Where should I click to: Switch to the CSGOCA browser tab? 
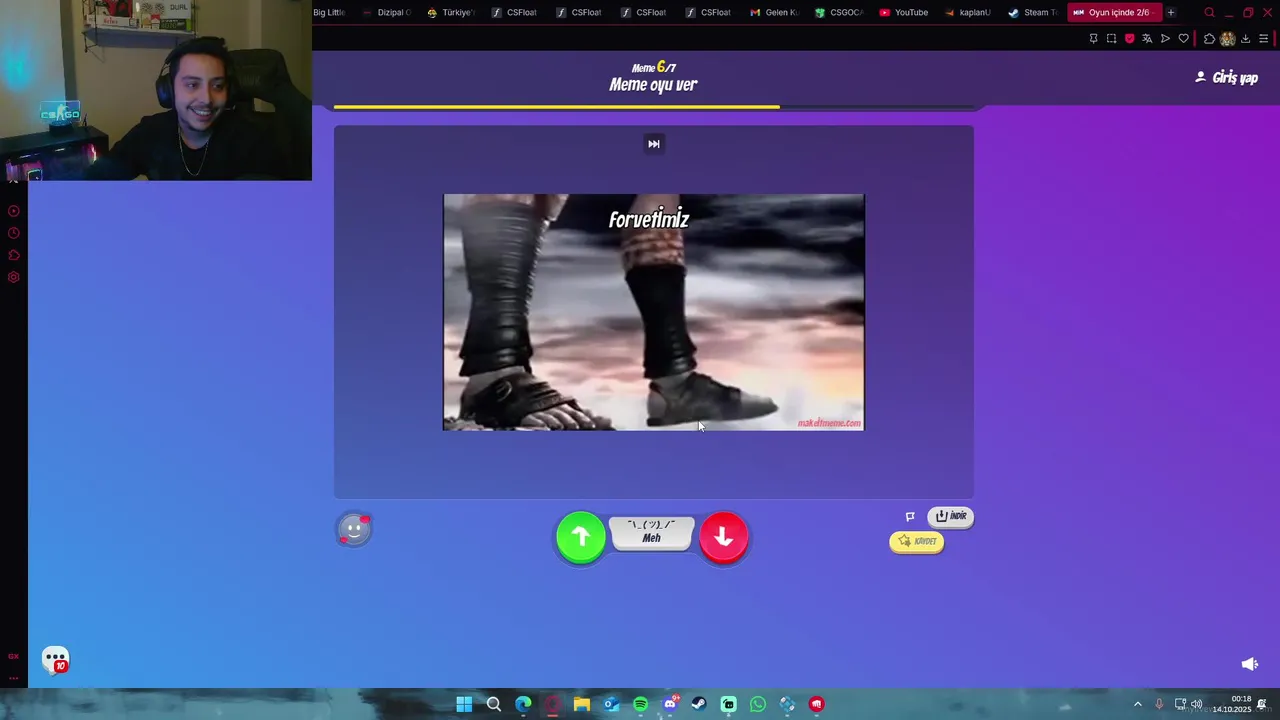(x=839, y=13)
